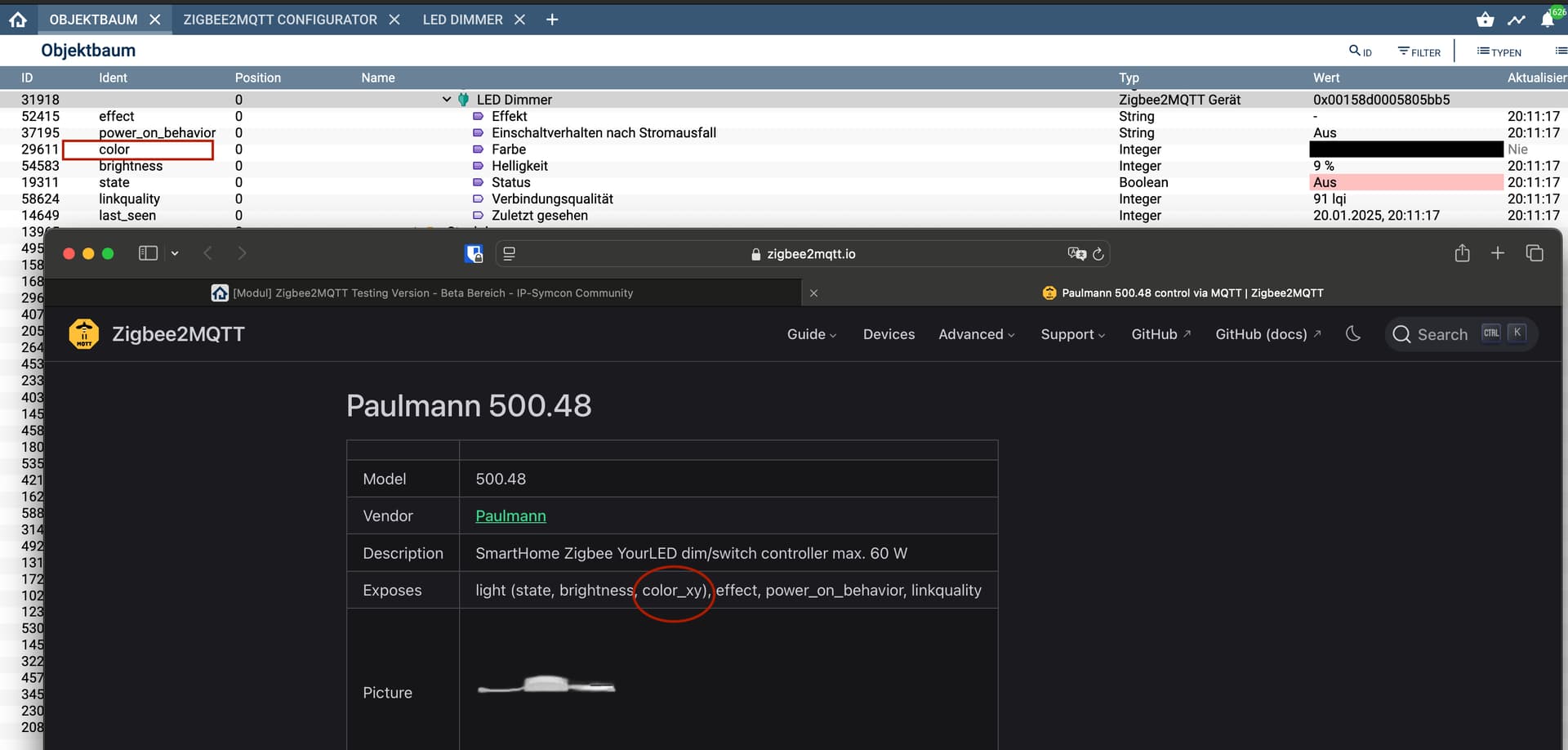
Task: Select the brightness ident cell
Action: [131, 166]
